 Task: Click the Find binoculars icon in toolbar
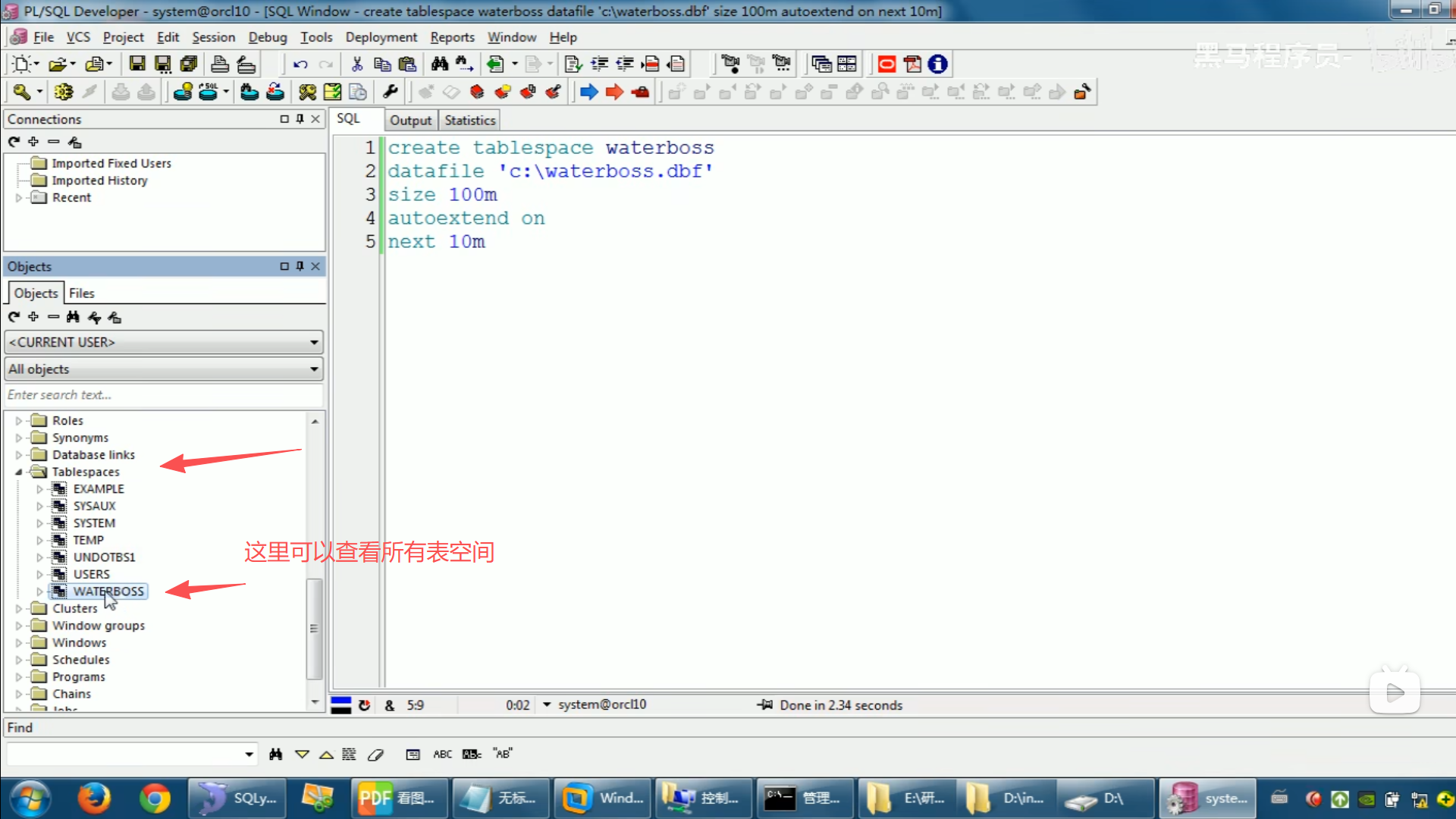click(440, 64)
